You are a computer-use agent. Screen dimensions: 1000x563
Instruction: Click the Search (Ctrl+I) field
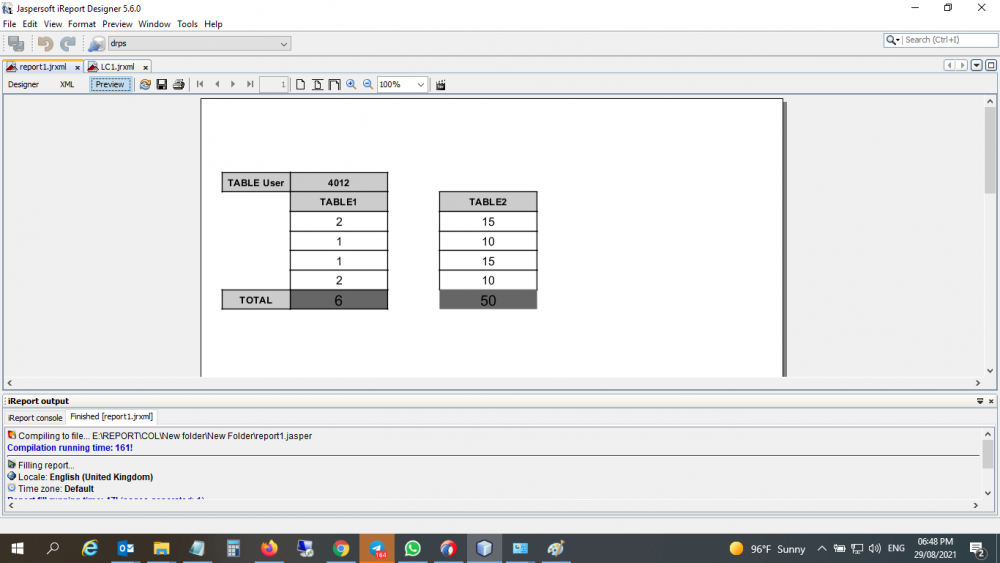coord(945,40)
